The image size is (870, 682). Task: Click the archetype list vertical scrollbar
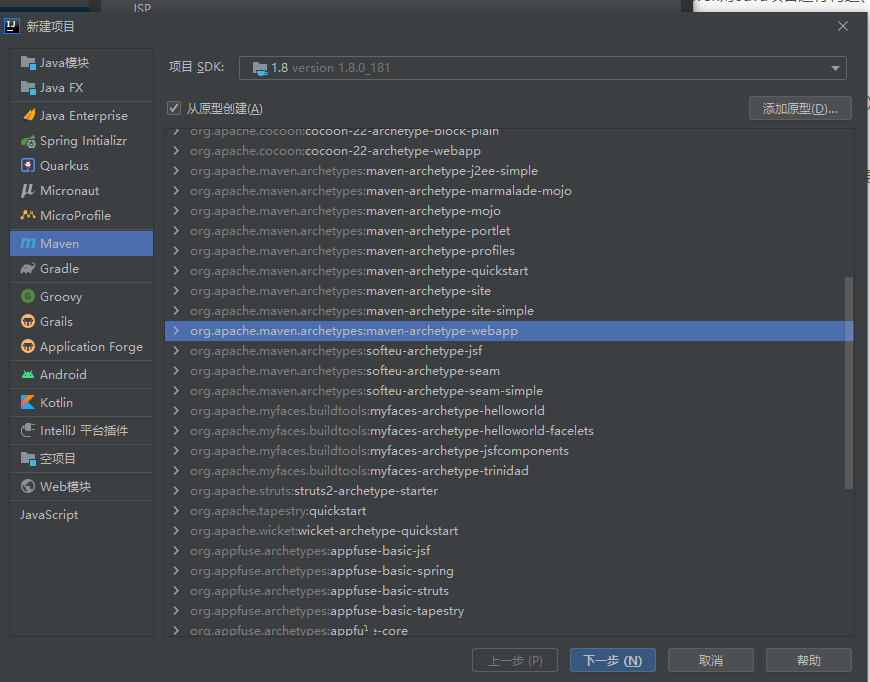pyautogui.click(x=848, y=383)
